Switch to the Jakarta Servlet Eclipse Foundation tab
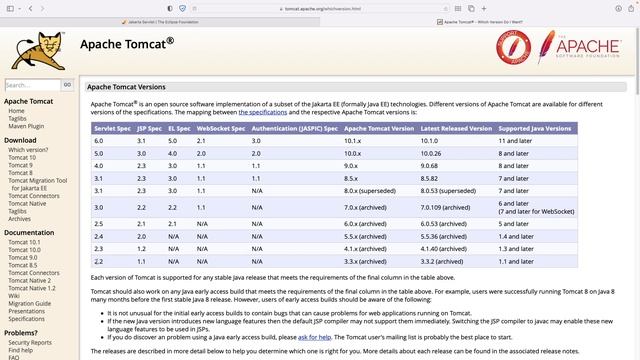This screenshot has width=640, height=360. tap(160, 22)
